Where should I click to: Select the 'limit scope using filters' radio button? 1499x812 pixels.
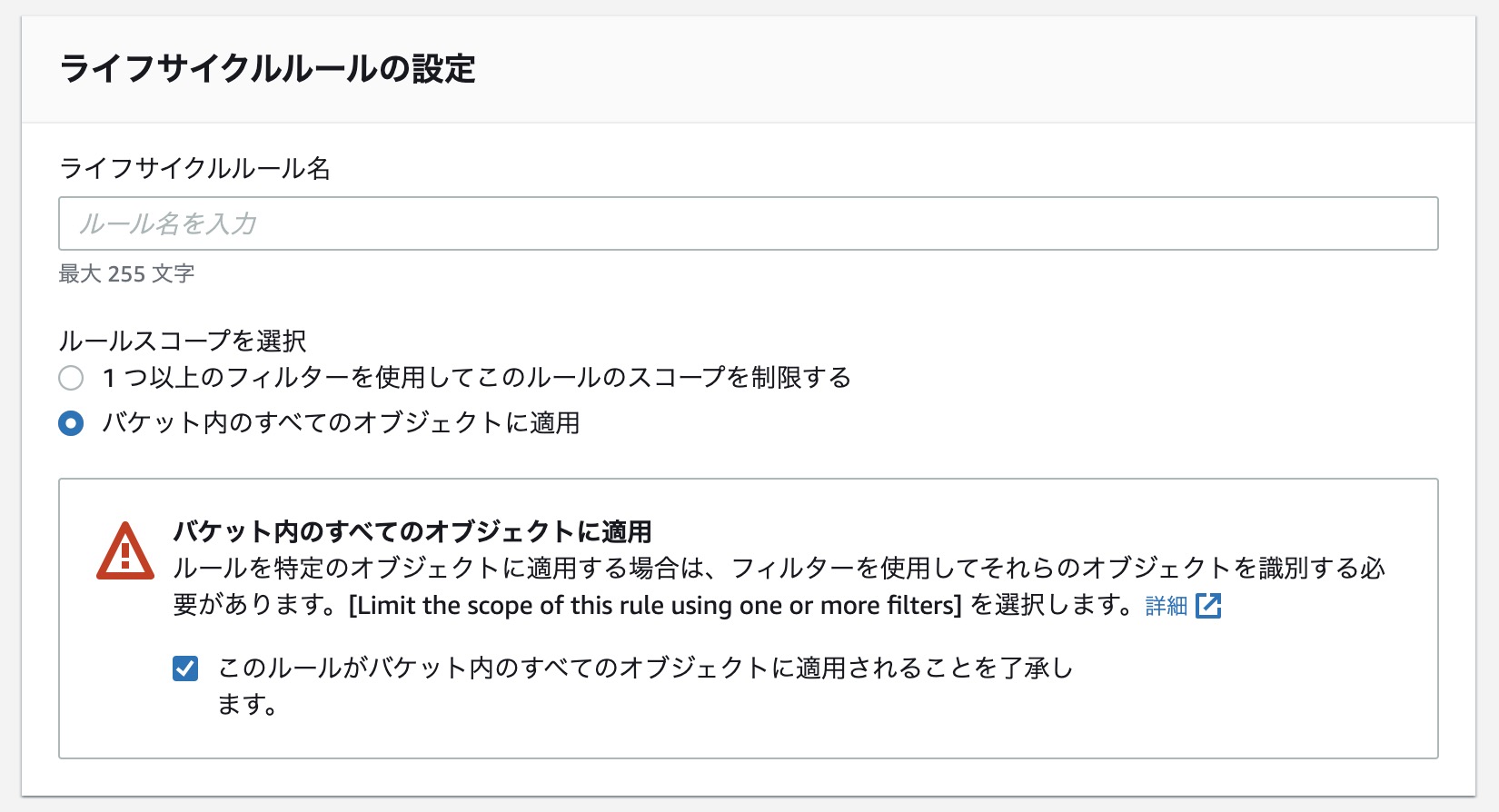[x=71, y=378]
